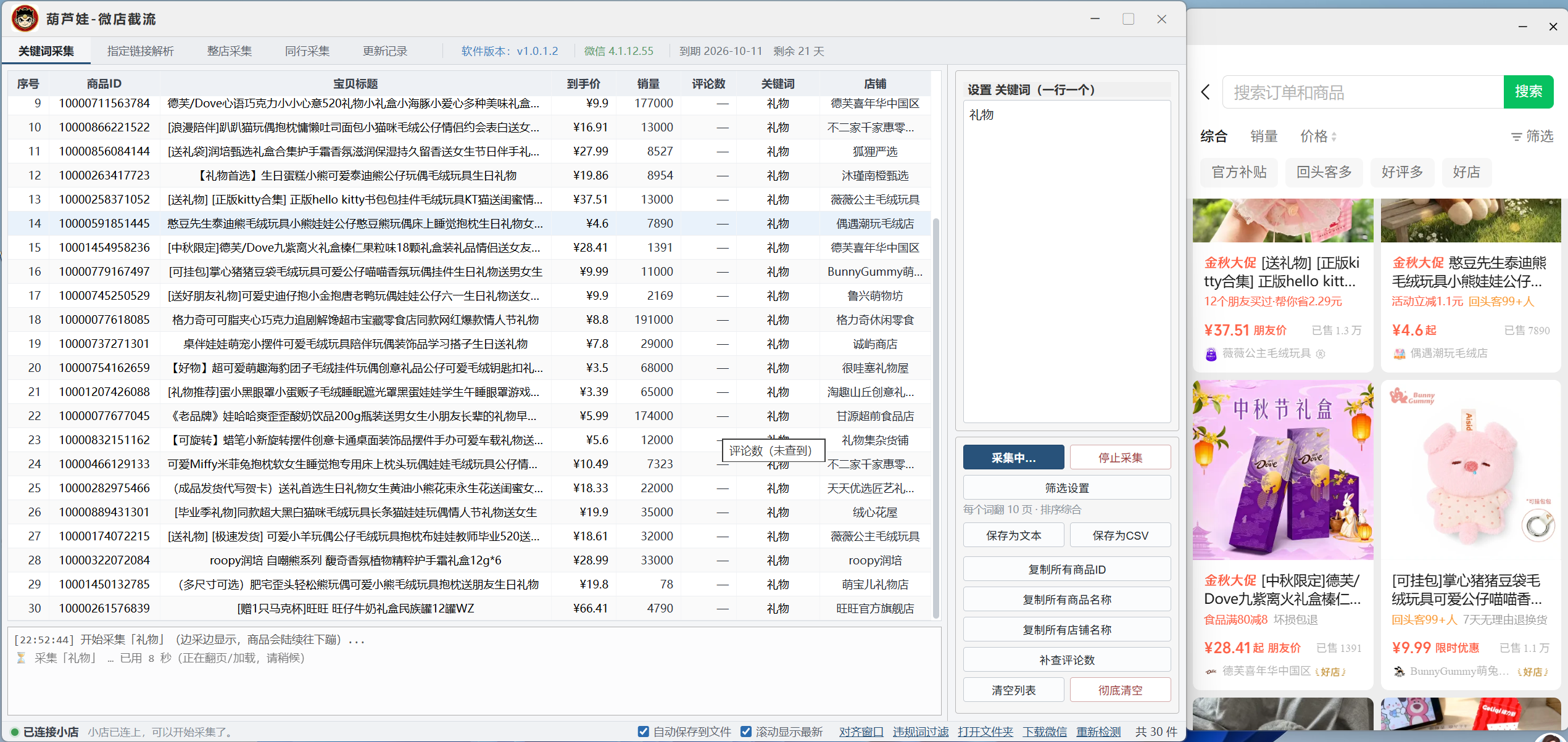Click the green 搜索 button
This screenshot has width=1568, height=742.
pos(1529,92)
